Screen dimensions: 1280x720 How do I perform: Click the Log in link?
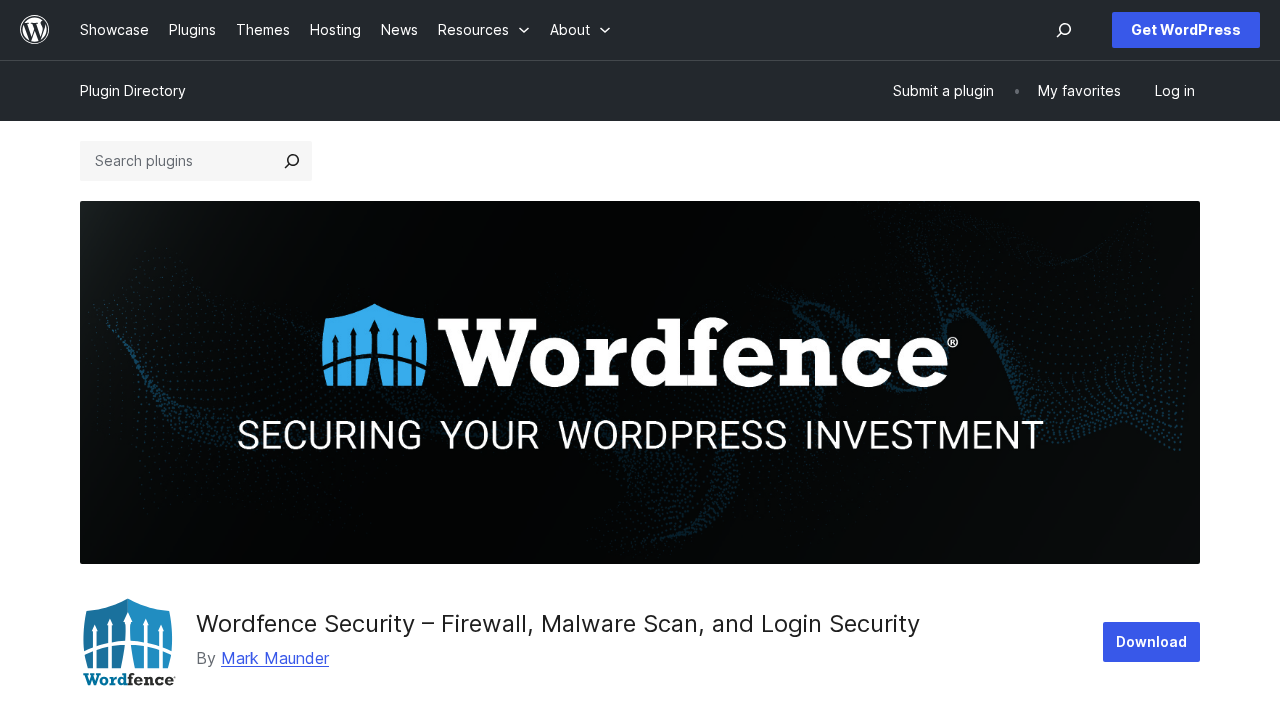[x=1174, y=91]
